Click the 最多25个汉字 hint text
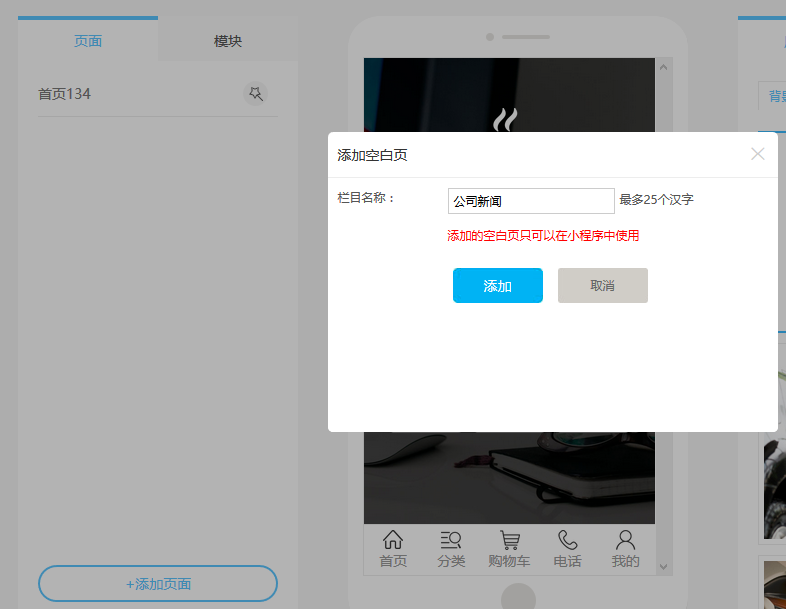 (x=656, y=199)
